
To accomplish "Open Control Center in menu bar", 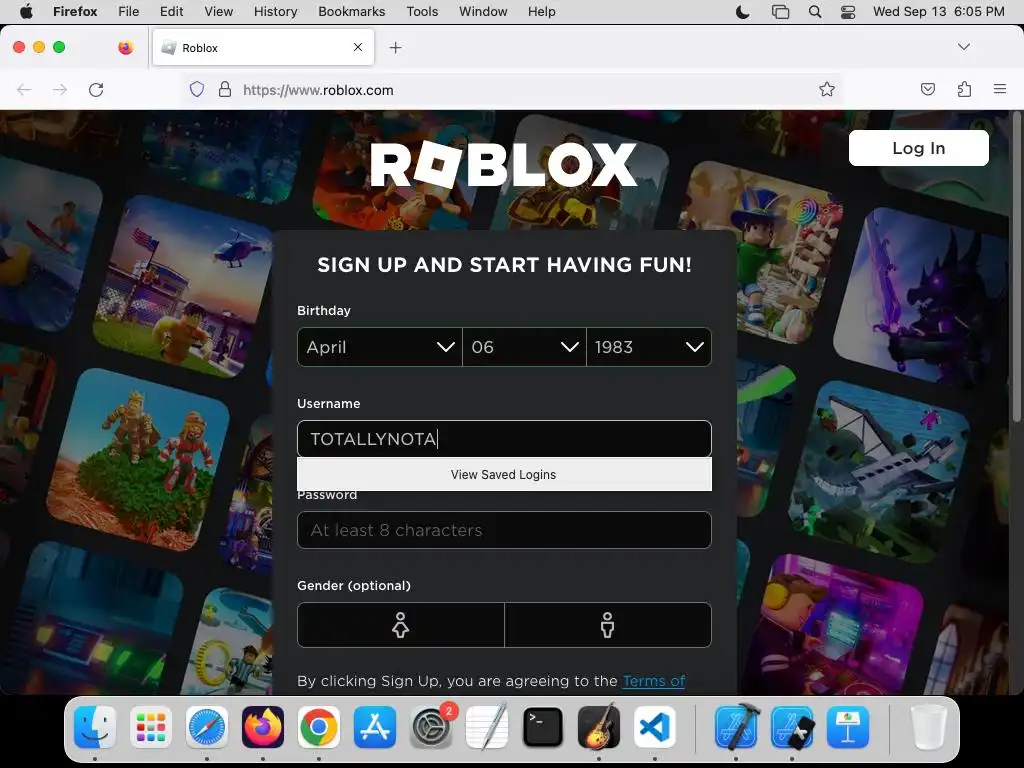I will pyautogui.click(x=848, y=11).
